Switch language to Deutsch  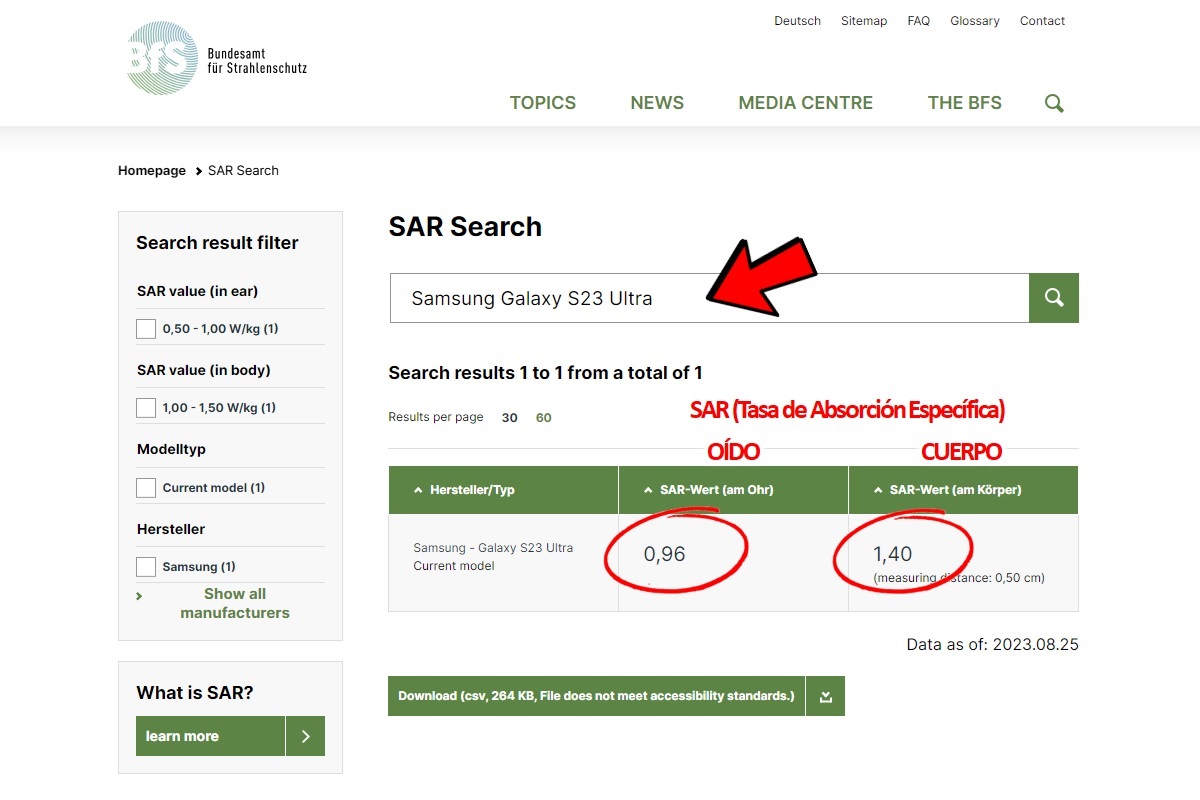[x=797, y=21]
